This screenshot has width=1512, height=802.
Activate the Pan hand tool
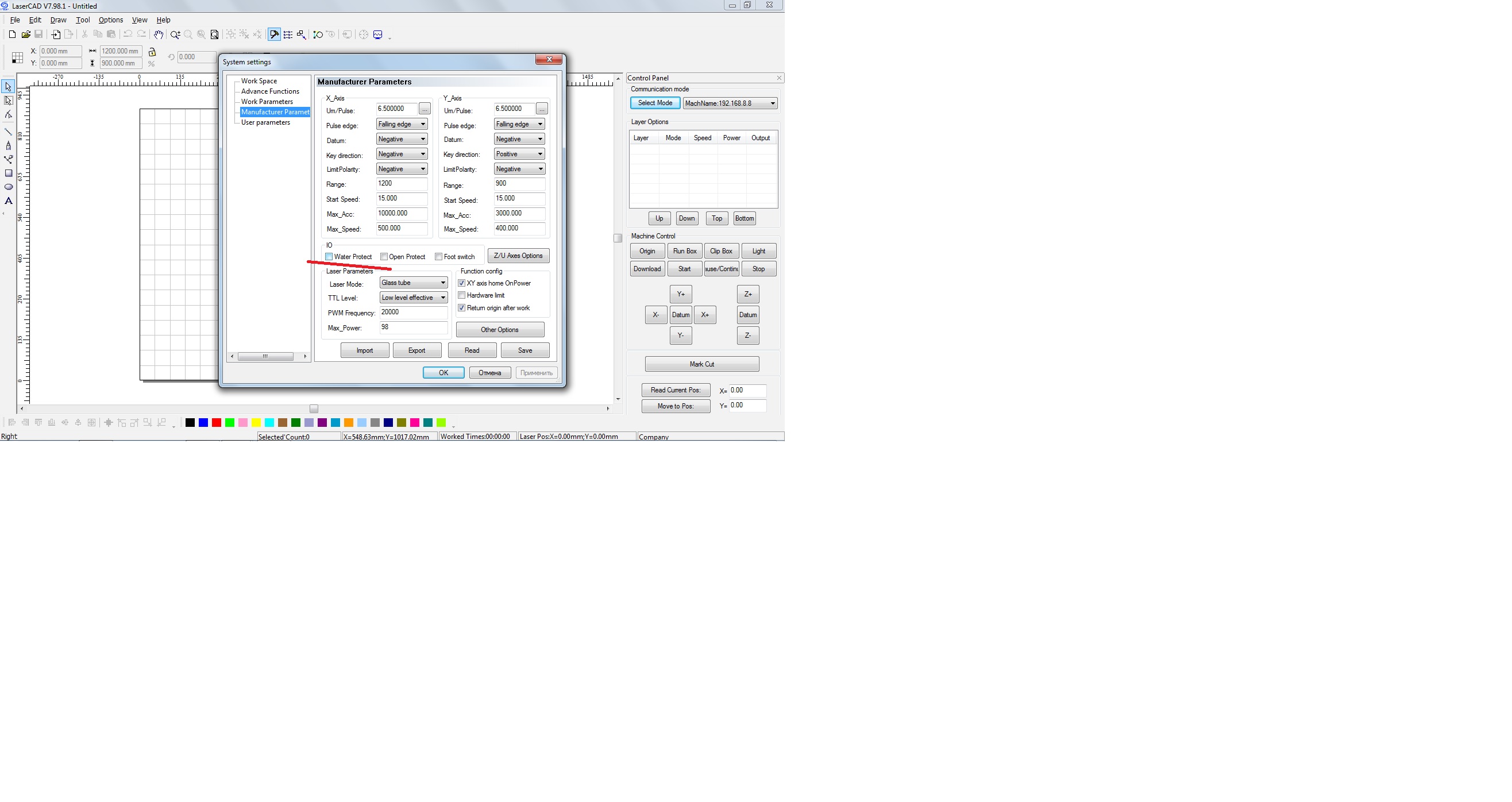(158, 34)
